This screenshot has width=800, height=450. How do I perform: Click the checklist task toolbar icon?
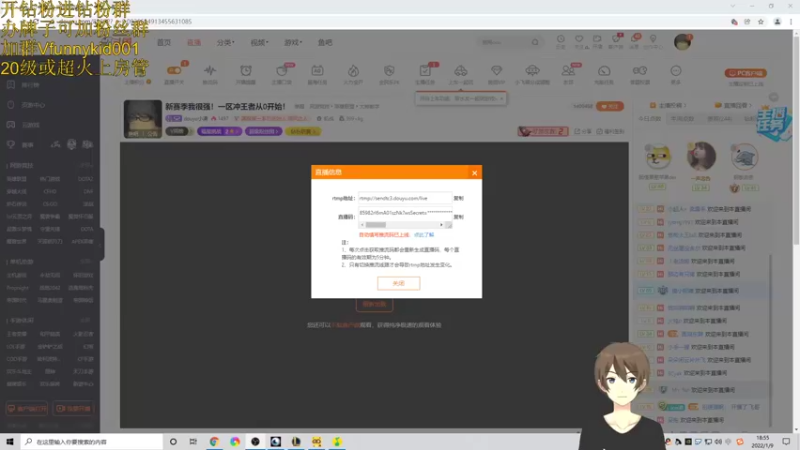[x=424, y=70]
